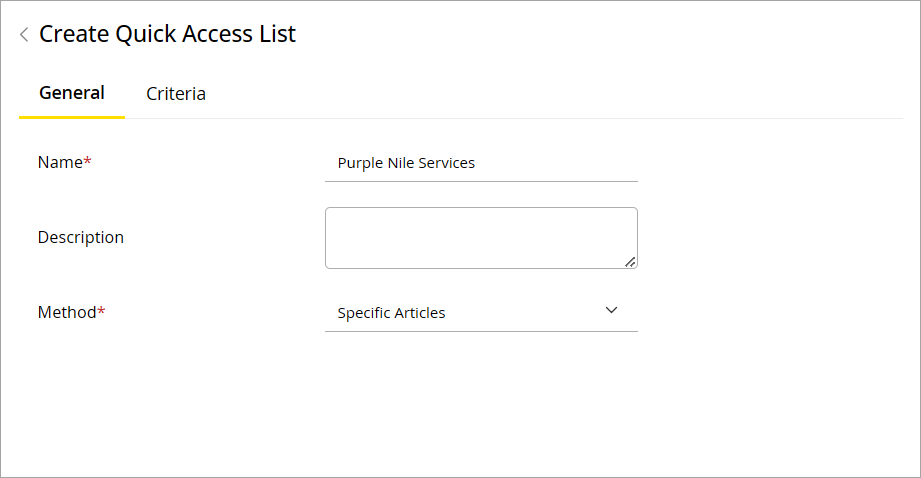Click the red asterisk next to Method

101,311
